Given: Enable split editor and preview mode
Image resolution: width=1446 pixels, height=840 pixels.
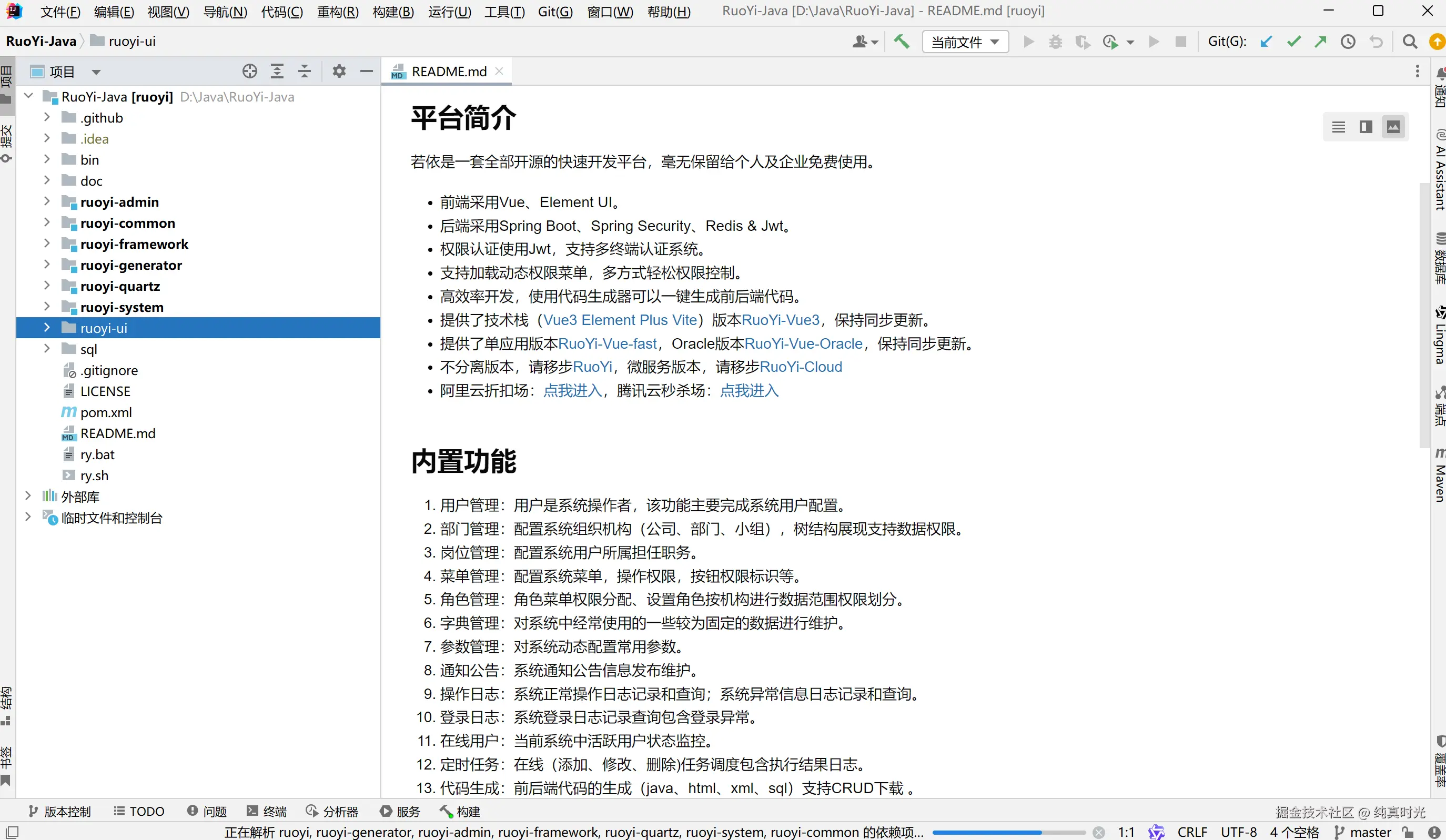Looking at the screenshot, I should tap(1366, 127).
